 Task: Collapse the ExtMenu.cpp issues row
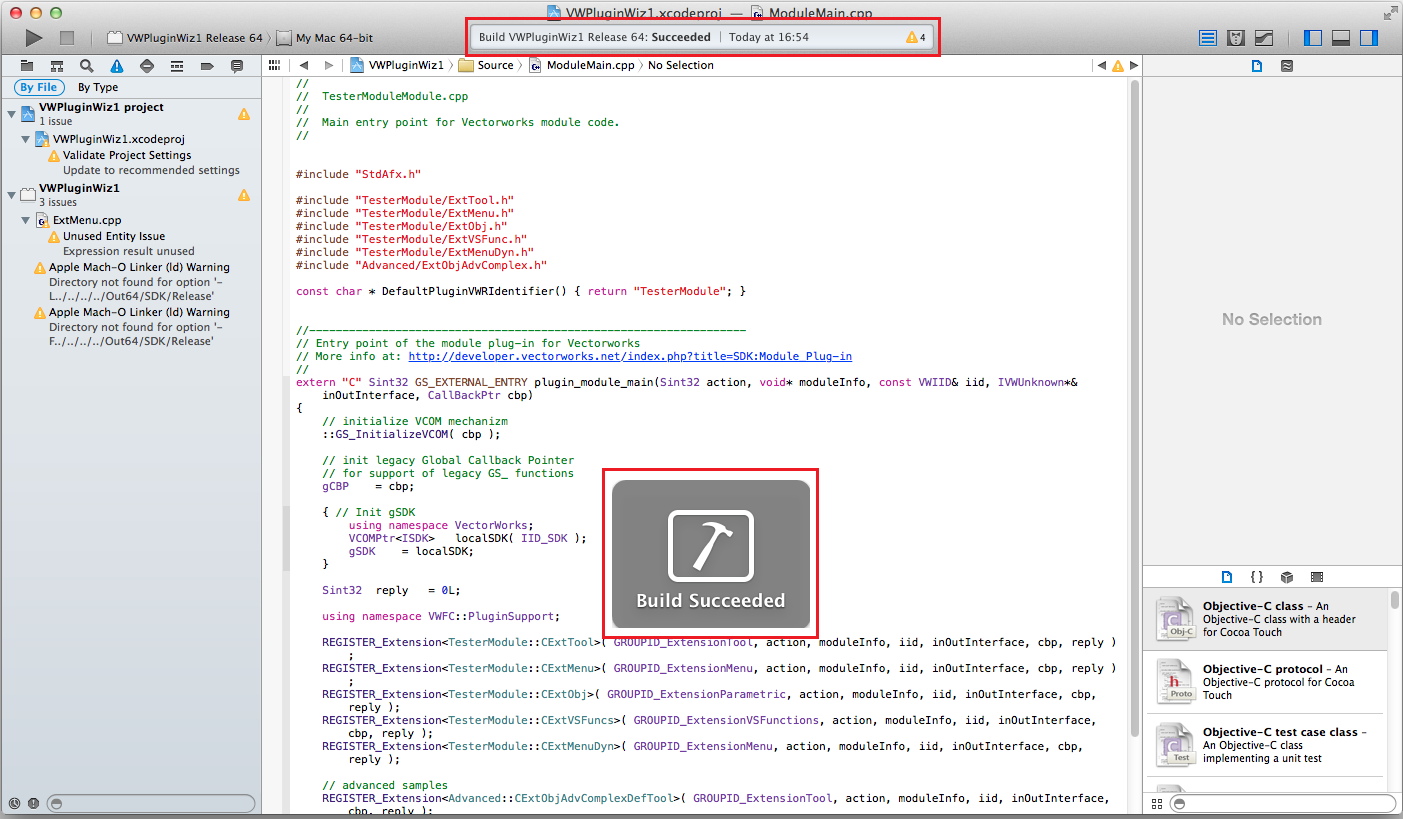(x=26, y=220)
